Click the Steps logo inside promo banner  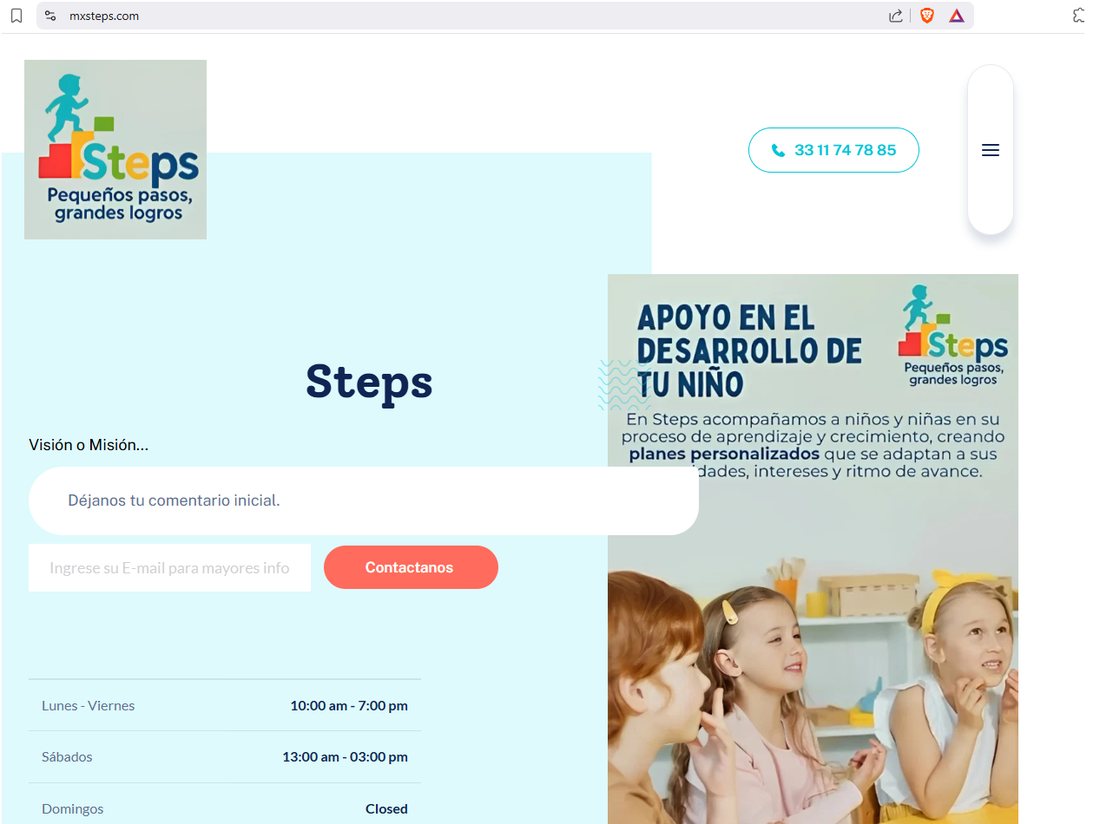click(x=953, y=335)
